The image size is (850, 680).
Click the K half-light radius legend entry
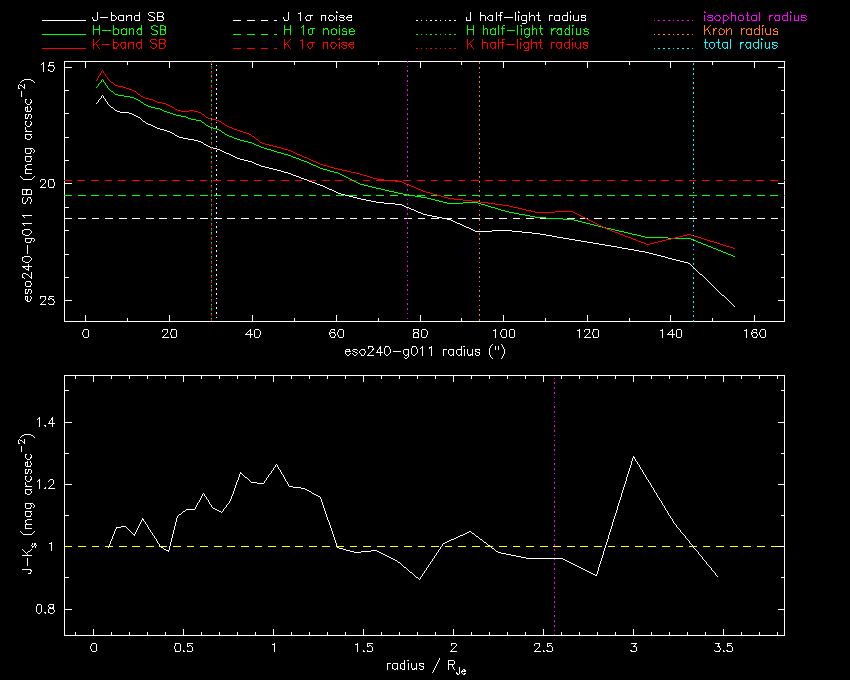pos(527,45)
